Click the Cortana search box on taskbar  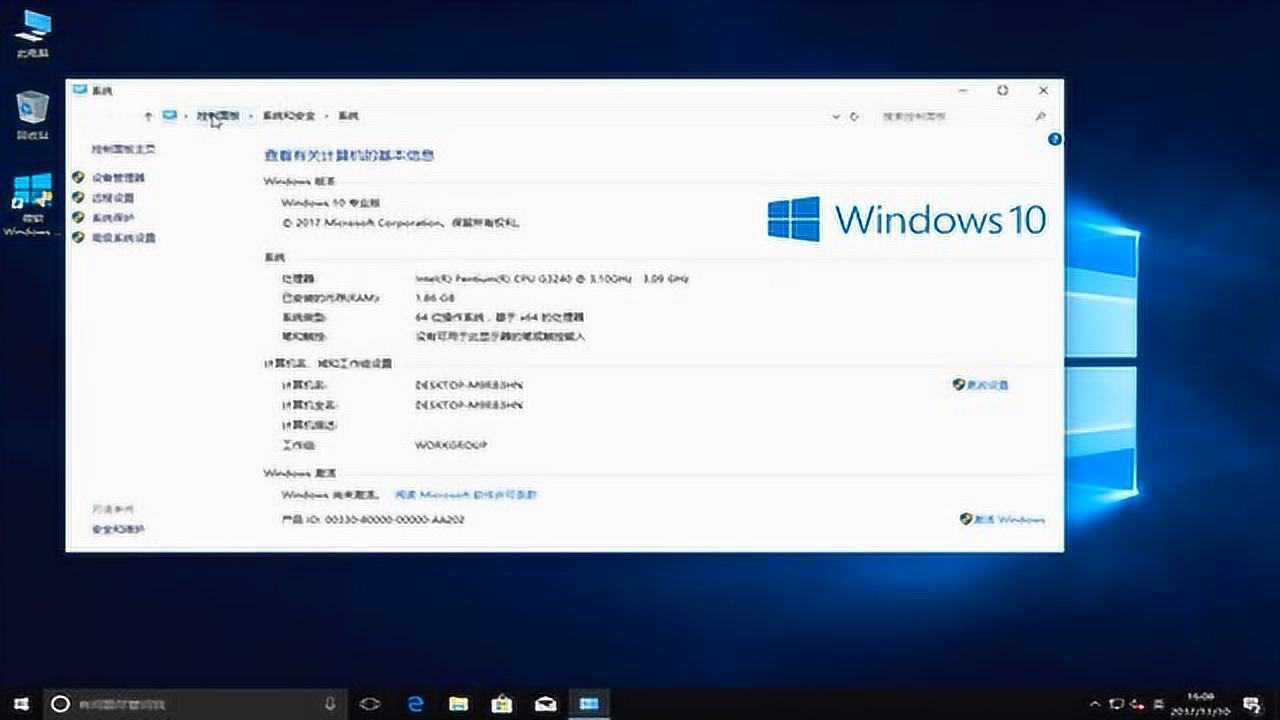pos(180,703)
